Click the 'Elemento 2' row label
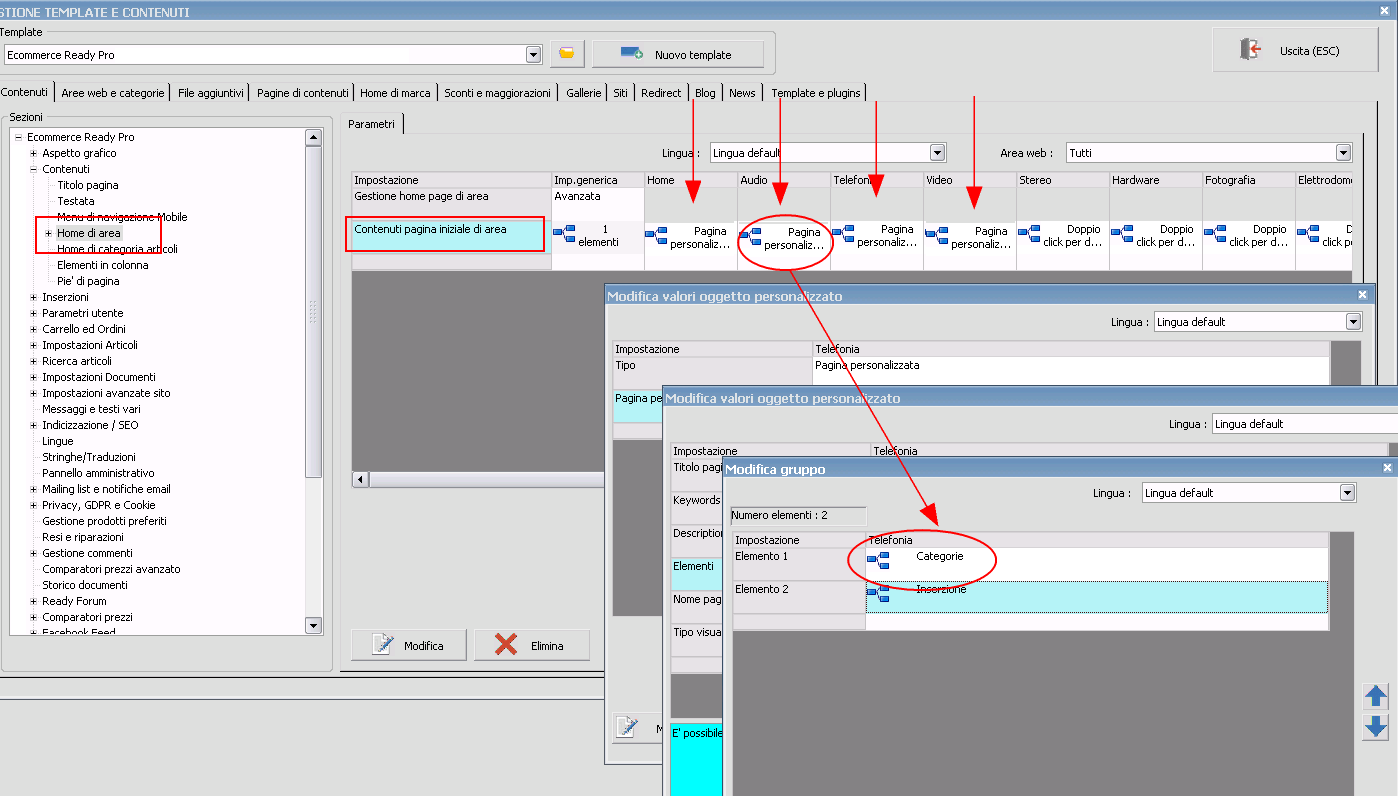Viewport: 1398px width, 796px height. tap(798, 596)
